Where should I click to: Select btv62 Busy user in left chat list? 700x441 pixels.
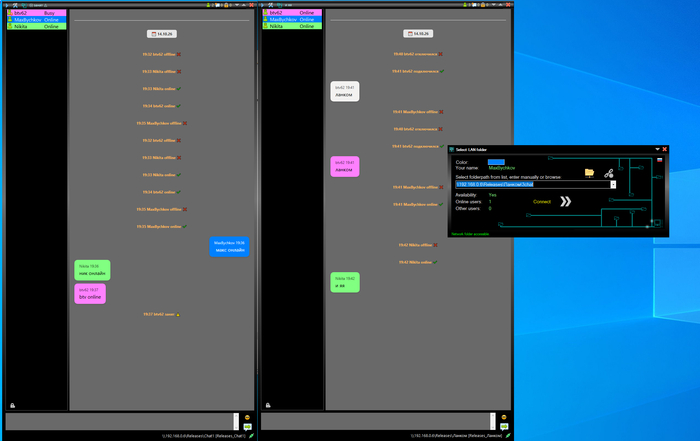coord(37,13)
